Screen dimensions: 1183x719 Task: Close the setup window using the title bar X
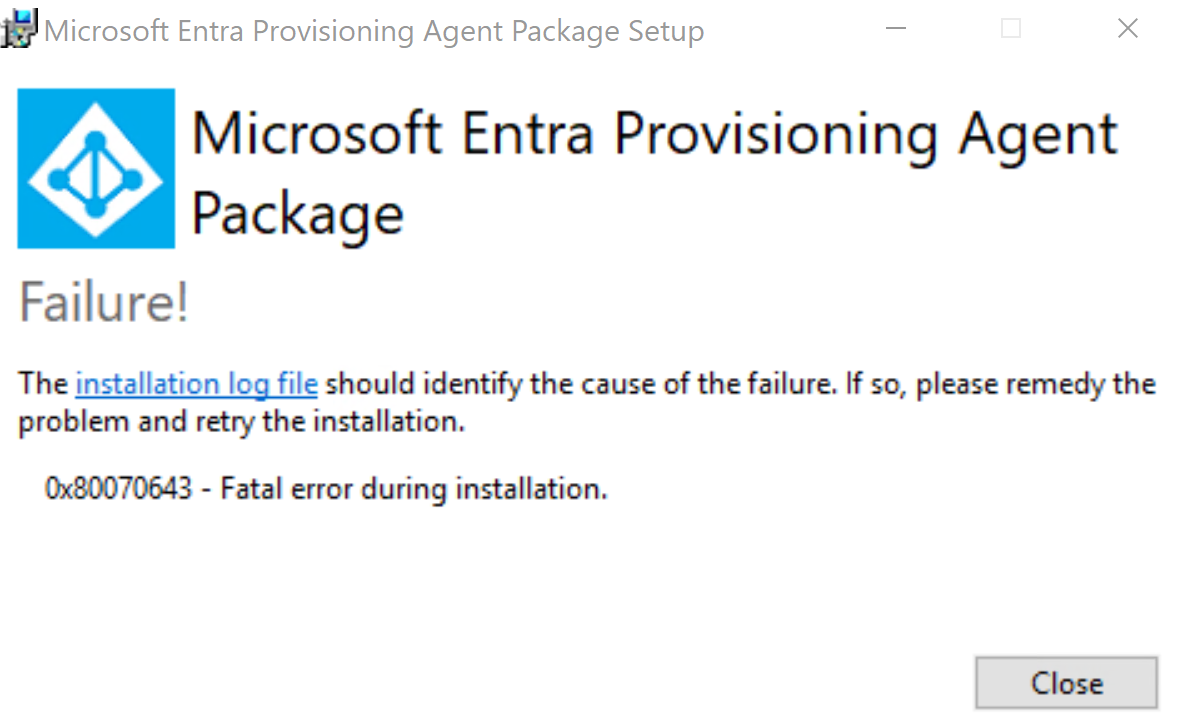[x=1128, y=29]
